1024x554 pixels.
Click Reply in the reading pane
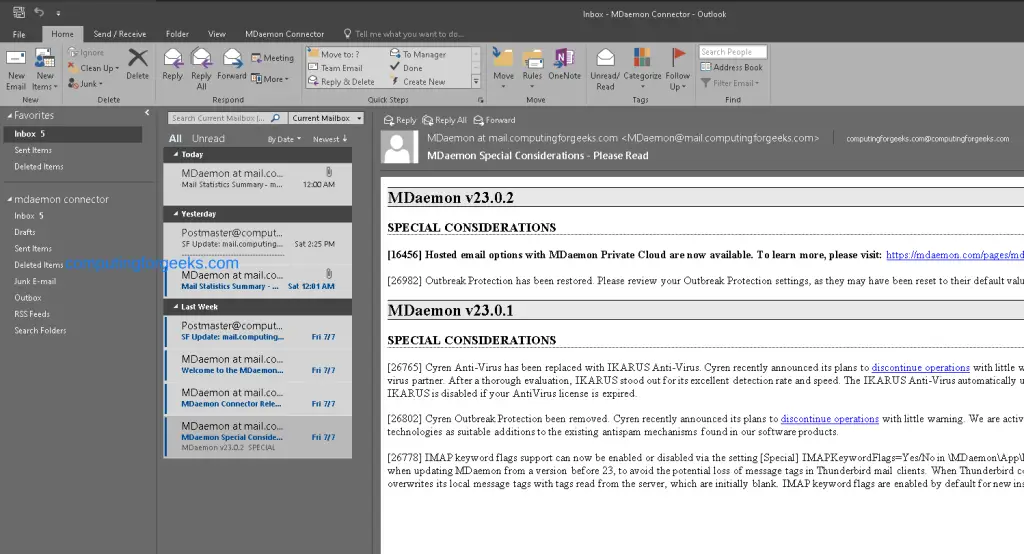tap(400, 120)
